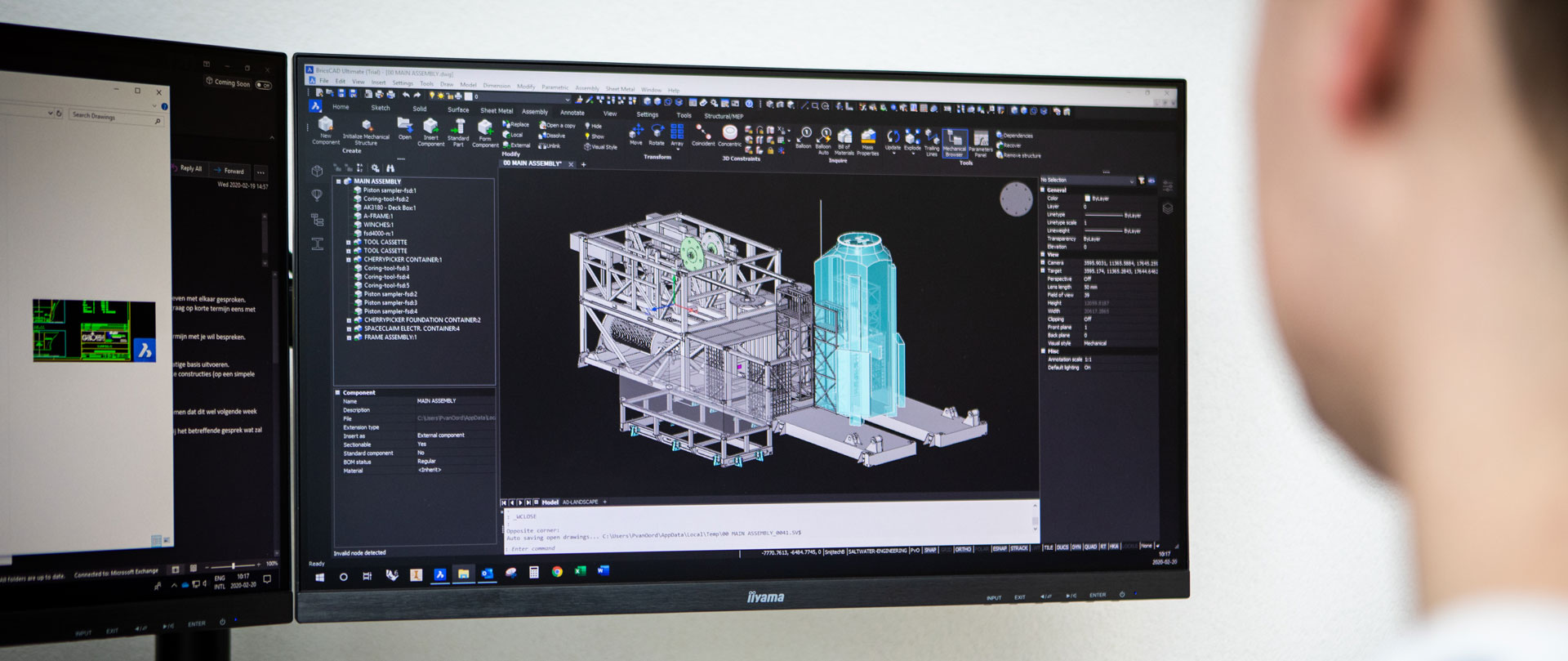
Task: Open the Standard Part tool
Action: coord(458,128)
